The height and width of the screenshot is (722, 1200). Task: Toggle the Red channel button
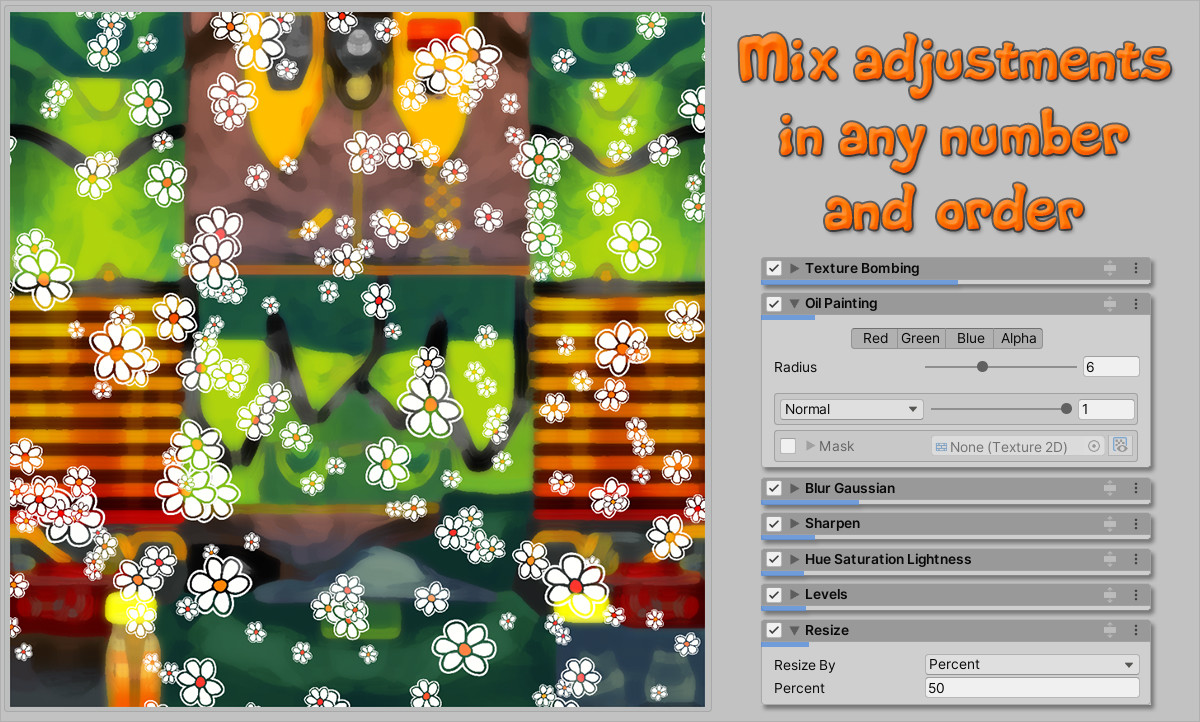[x=875, y=338]
